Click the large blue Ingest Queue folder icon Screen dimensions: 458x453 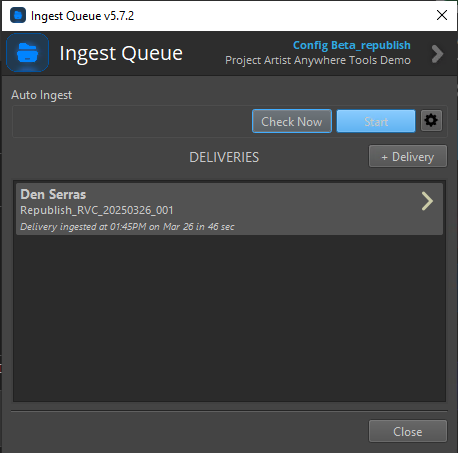click(x=28, y=53)
